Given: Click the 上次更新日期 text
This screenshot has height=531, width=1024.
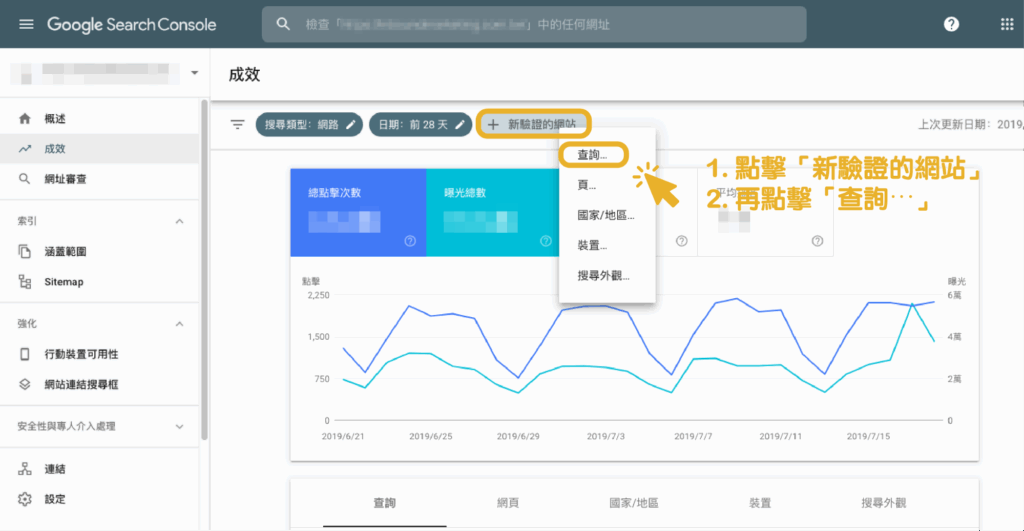Looking at the screenshot, I should click(970, 124).
